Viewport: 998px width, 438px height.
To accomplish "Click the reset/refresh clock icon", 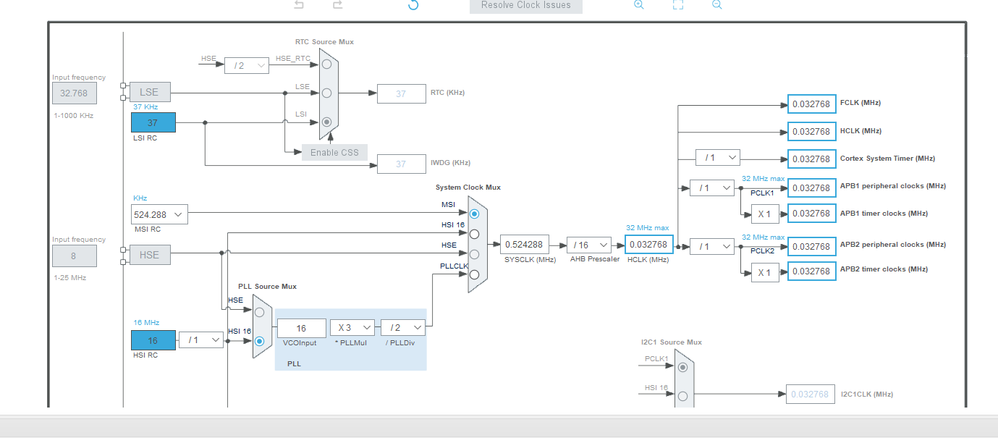I will (413, 5).
